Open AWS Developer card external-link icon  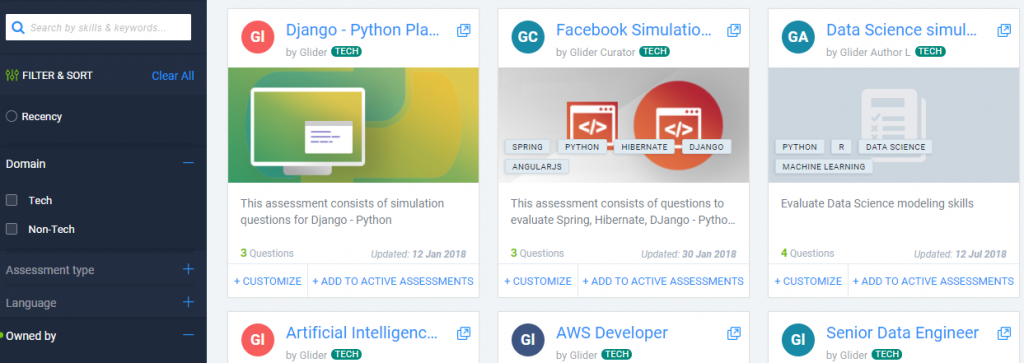[x=734, y=334]
